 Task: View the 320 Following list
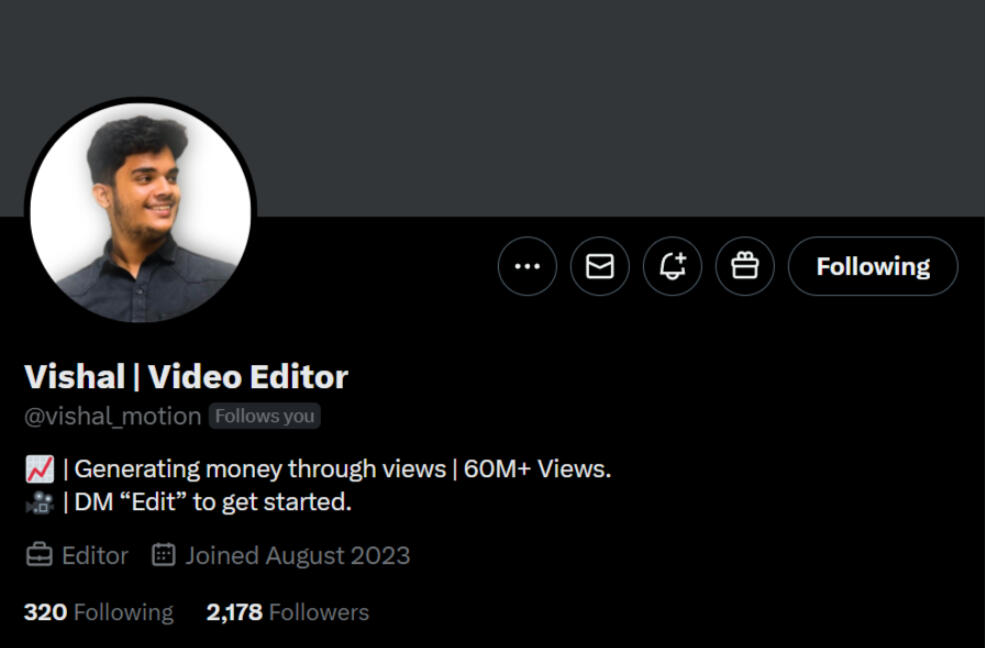[99, 612]
